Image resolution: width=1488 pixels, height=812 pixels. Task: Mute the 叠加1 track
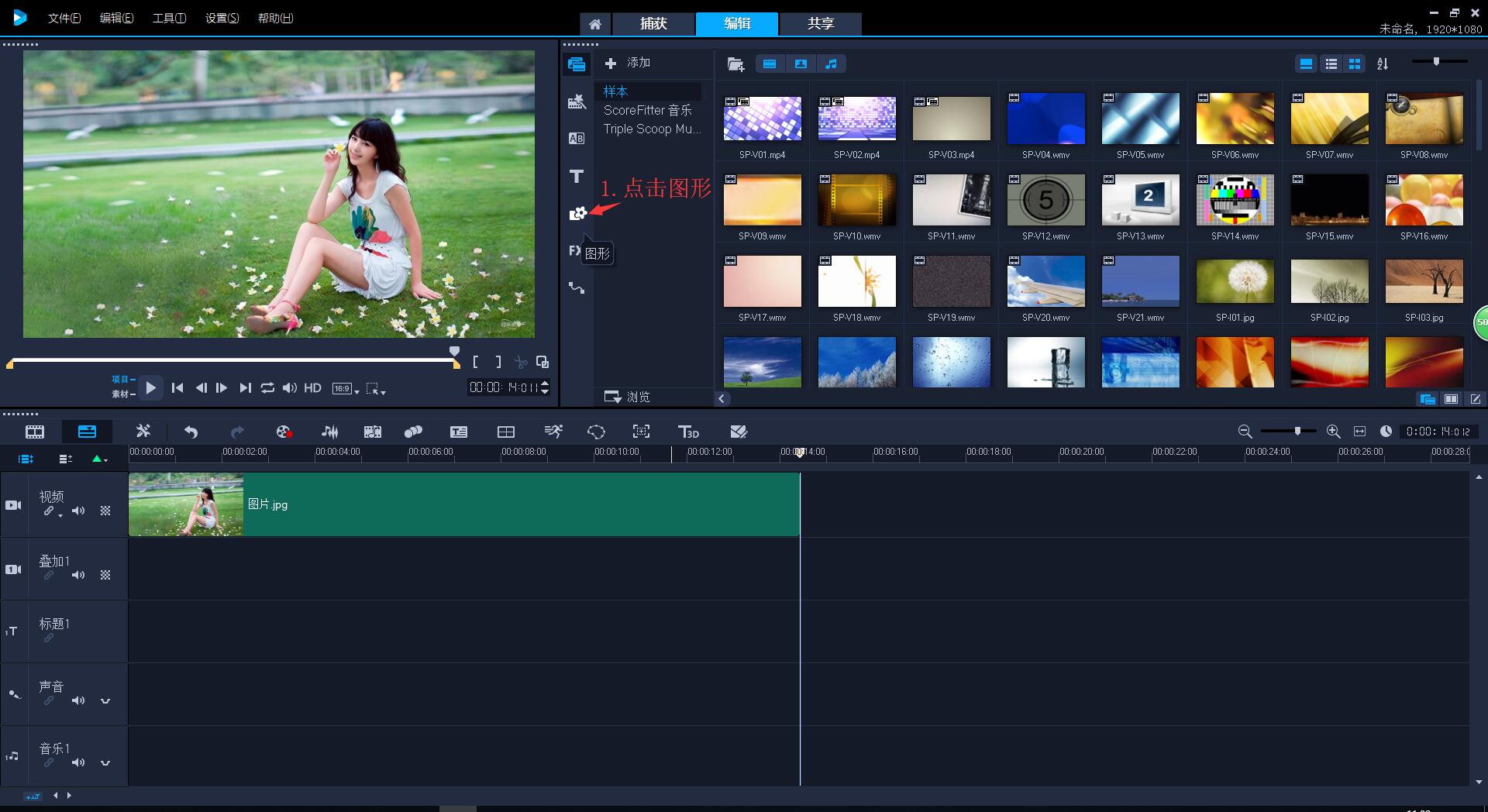(x=78, y=575)
